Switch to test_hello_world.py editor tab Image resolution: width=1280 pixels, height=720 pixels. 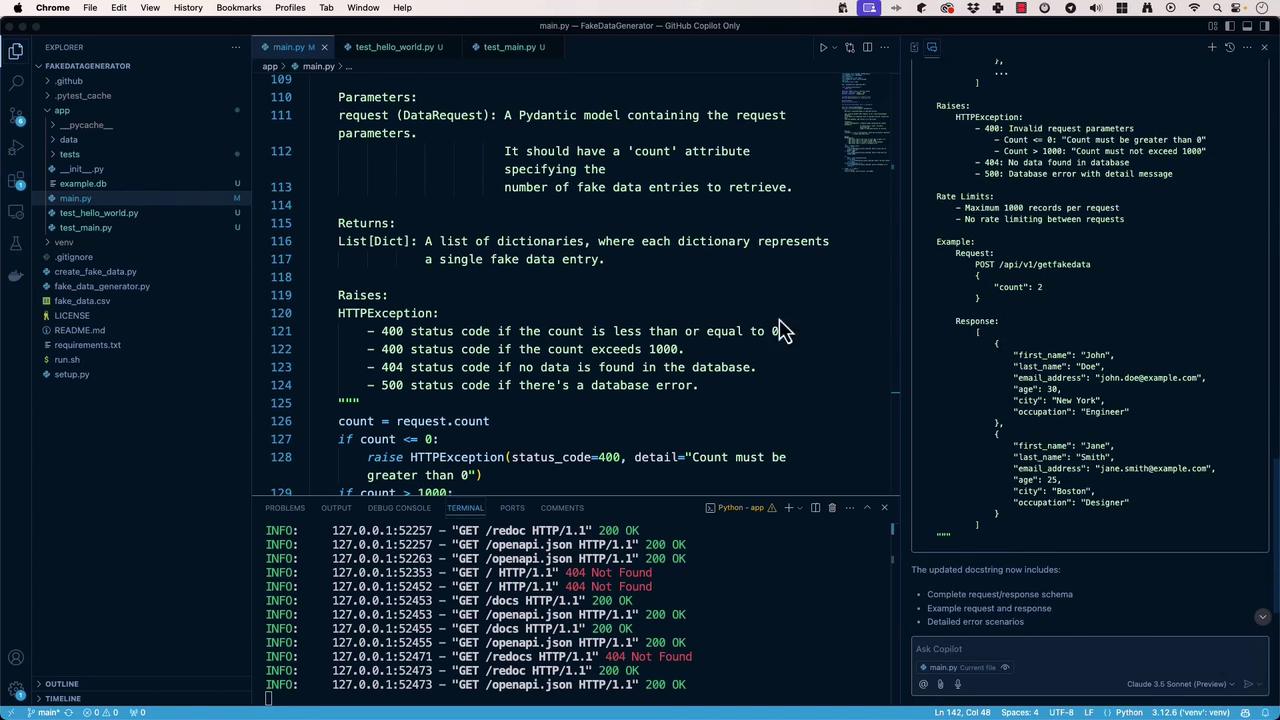[x=394, y=47]
